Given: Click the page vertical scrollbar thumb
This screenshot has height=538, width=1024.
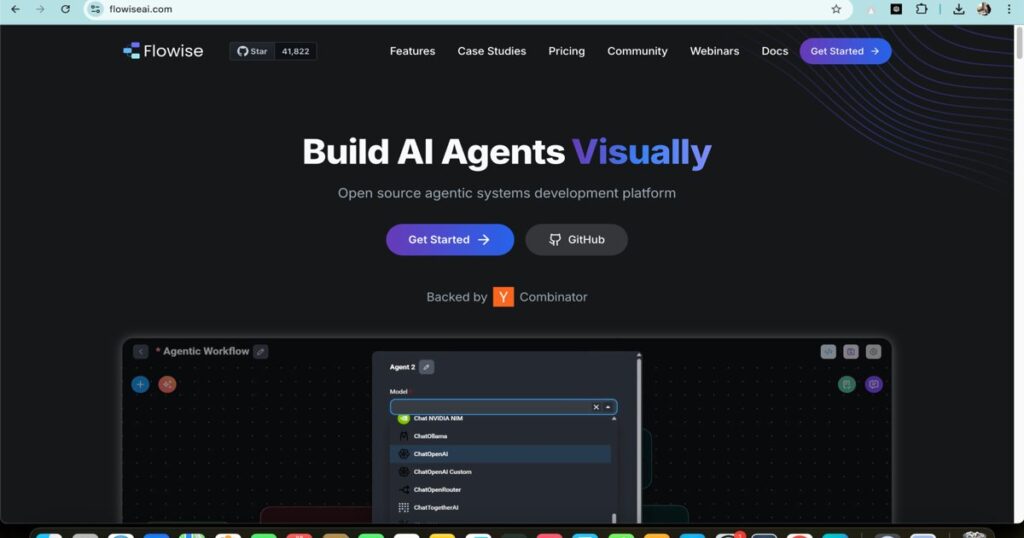Looking at the screenshot, I should (x=1019, y=43).
